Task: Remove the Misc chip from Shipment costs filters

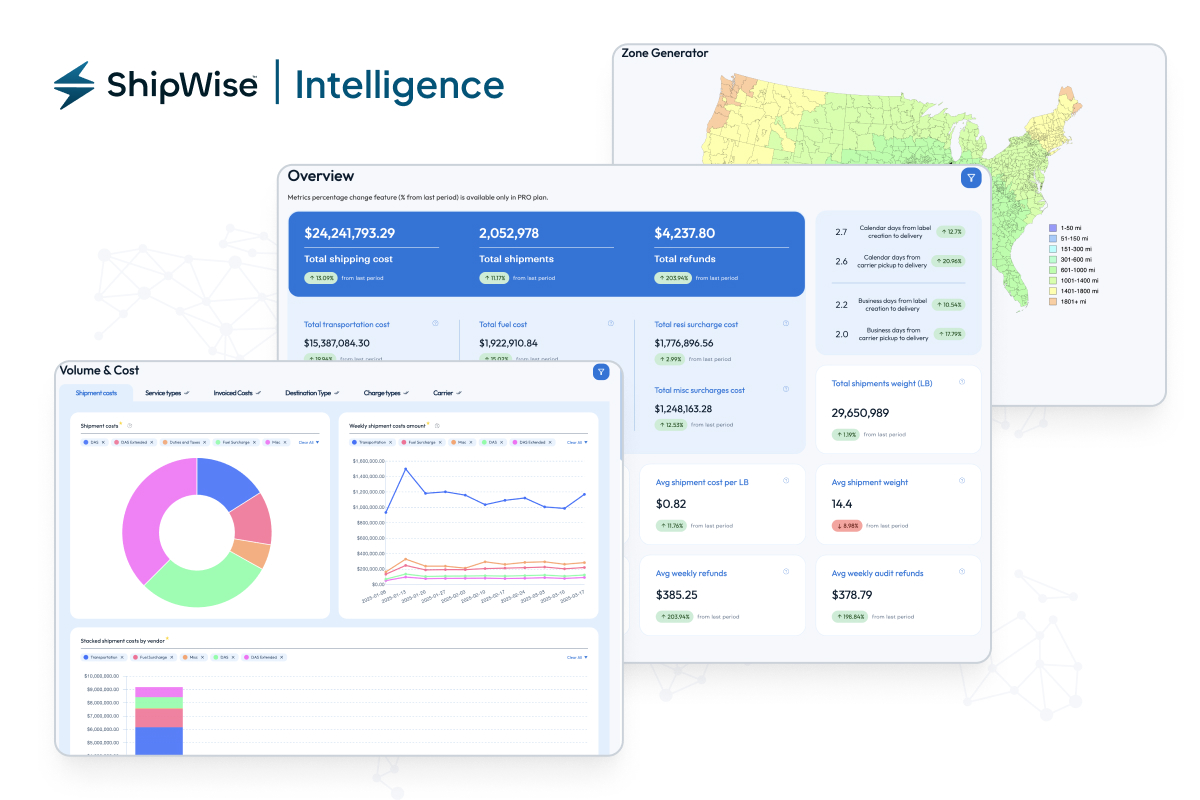Action: tap(285, 440)
